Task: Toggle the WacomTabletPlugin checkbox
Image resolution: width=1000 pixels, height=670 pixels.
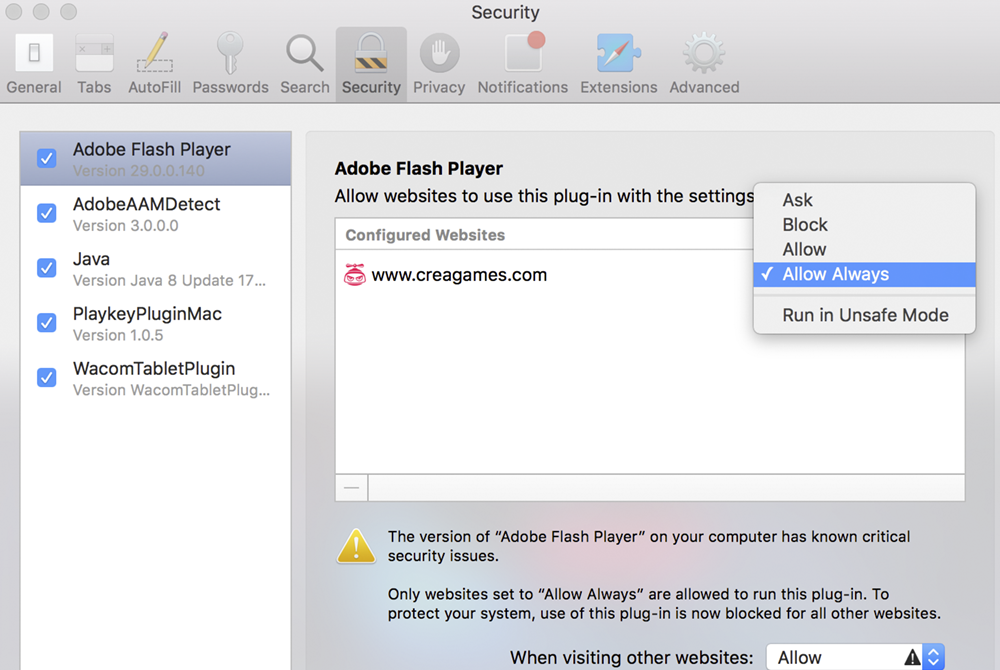Action: pos(47,377)
